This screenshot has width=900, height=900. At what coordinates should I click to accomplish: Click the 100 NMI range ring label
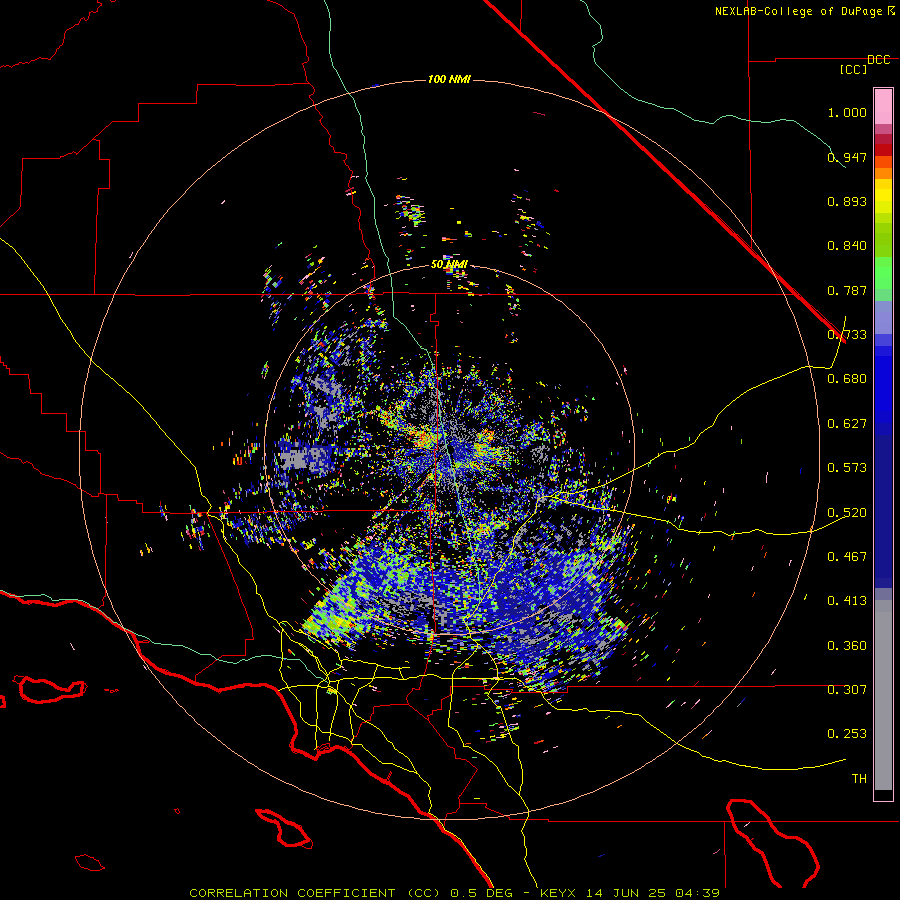(449, 79)
